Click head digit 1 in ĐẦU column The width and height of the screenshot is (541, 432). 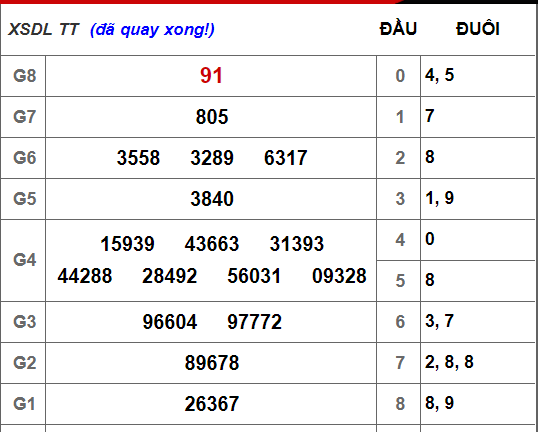pyautogui.click(x=400, y=117)
